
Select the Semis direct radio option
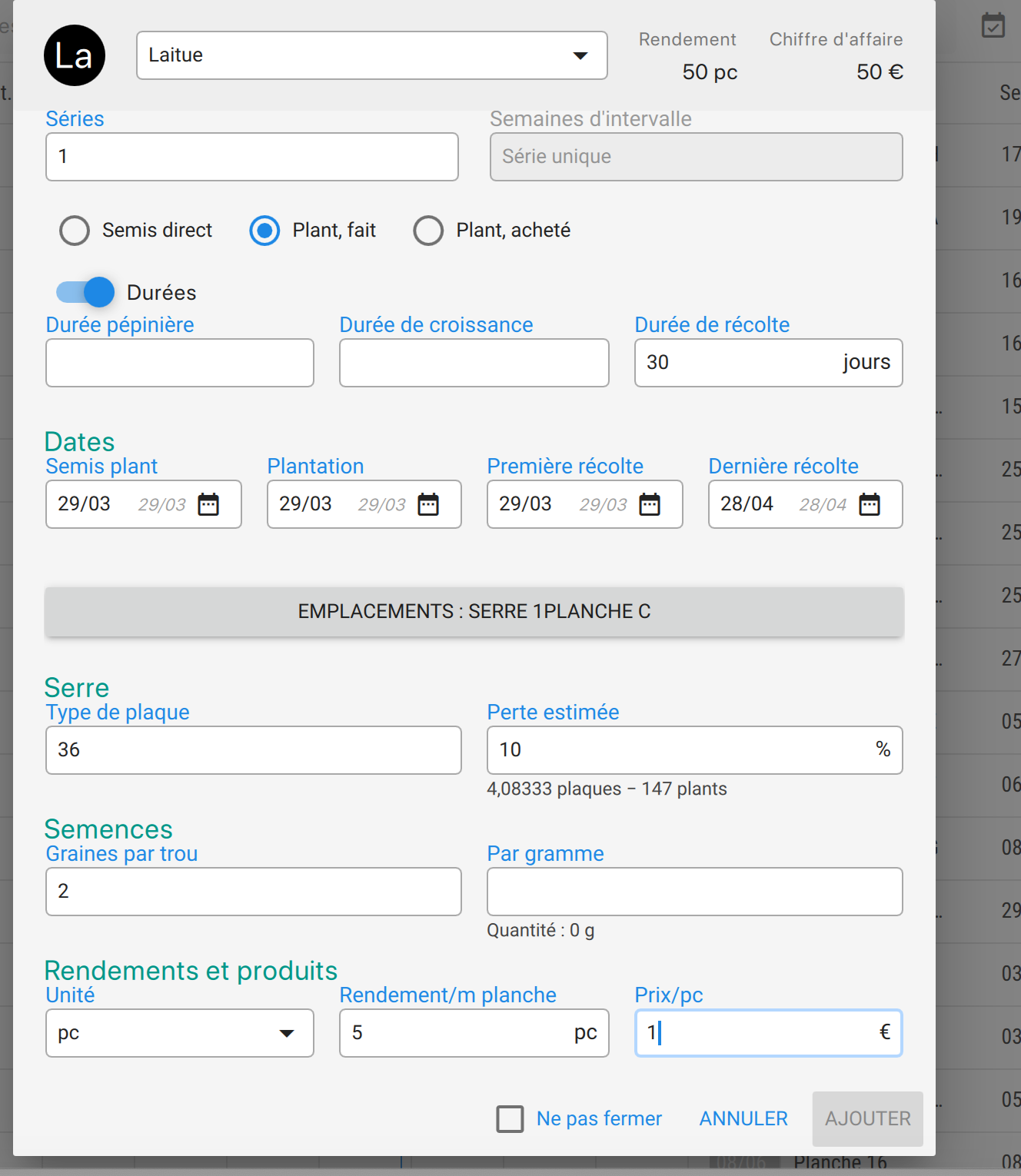(75, 231)
